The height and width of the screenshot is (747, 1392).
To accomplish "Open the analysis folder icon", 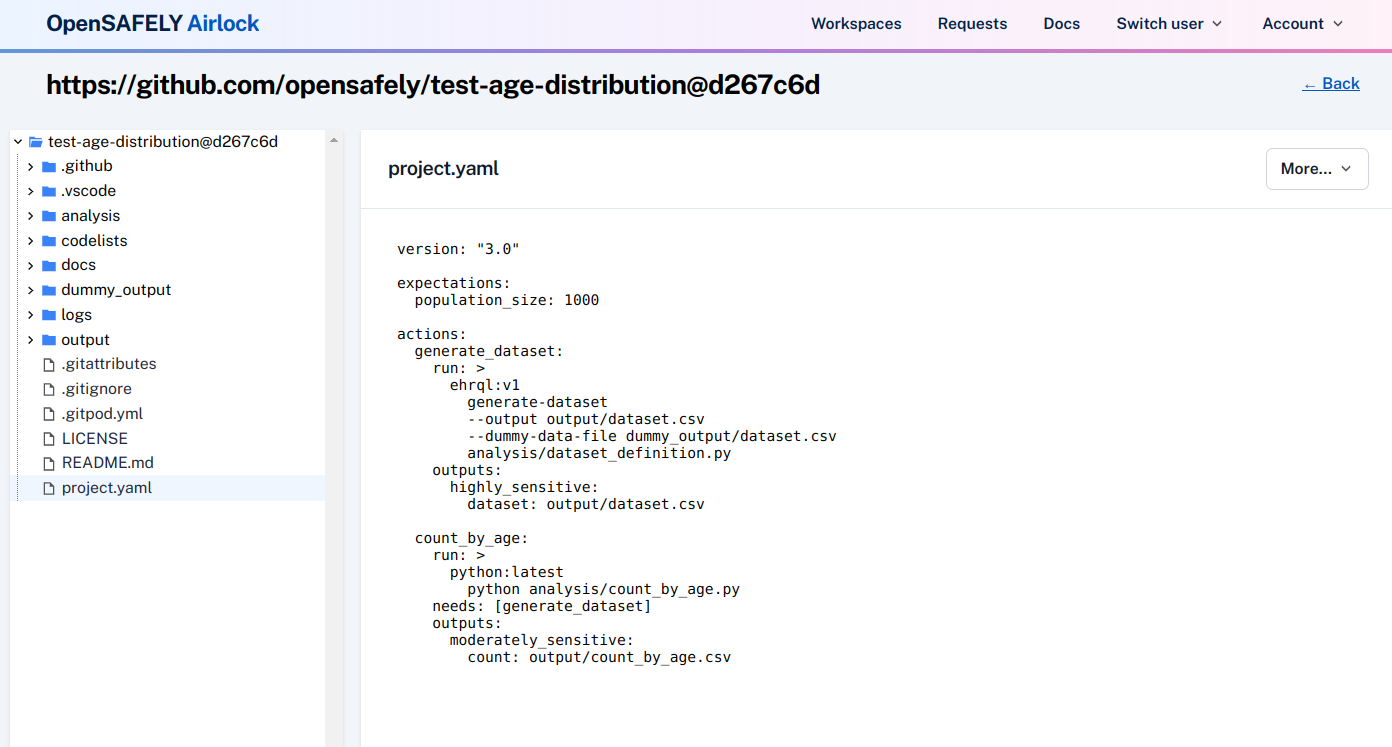I will click(x=51, y=215).
